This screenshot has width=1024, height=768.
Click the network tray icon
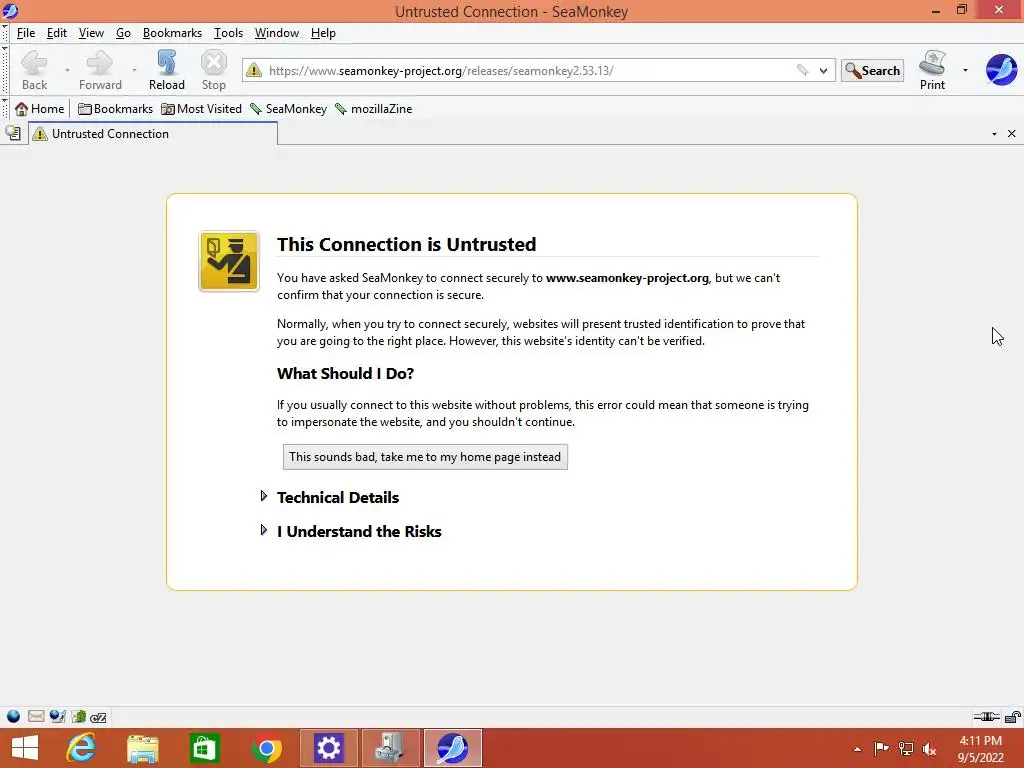[905, 748]
